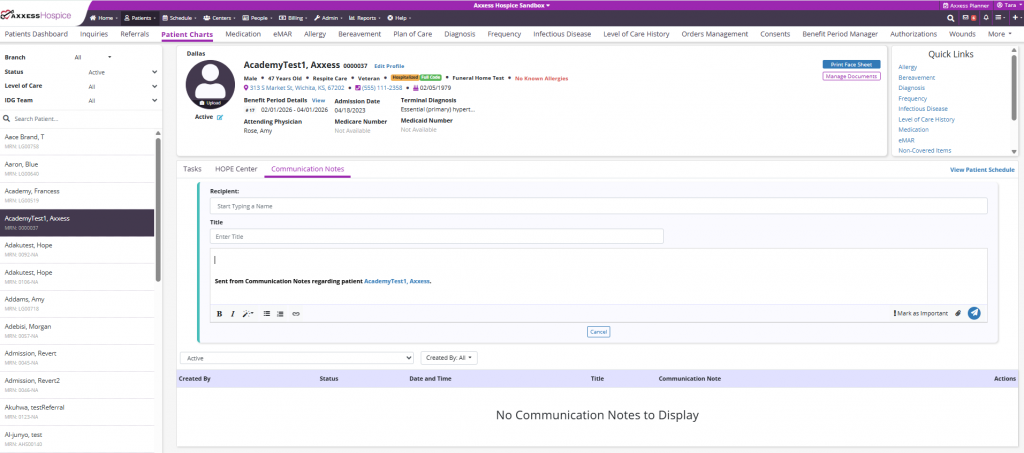Attach a file with the paperclip icon
This screenshot has width=1024, height=453.
[x=958, y=313]
